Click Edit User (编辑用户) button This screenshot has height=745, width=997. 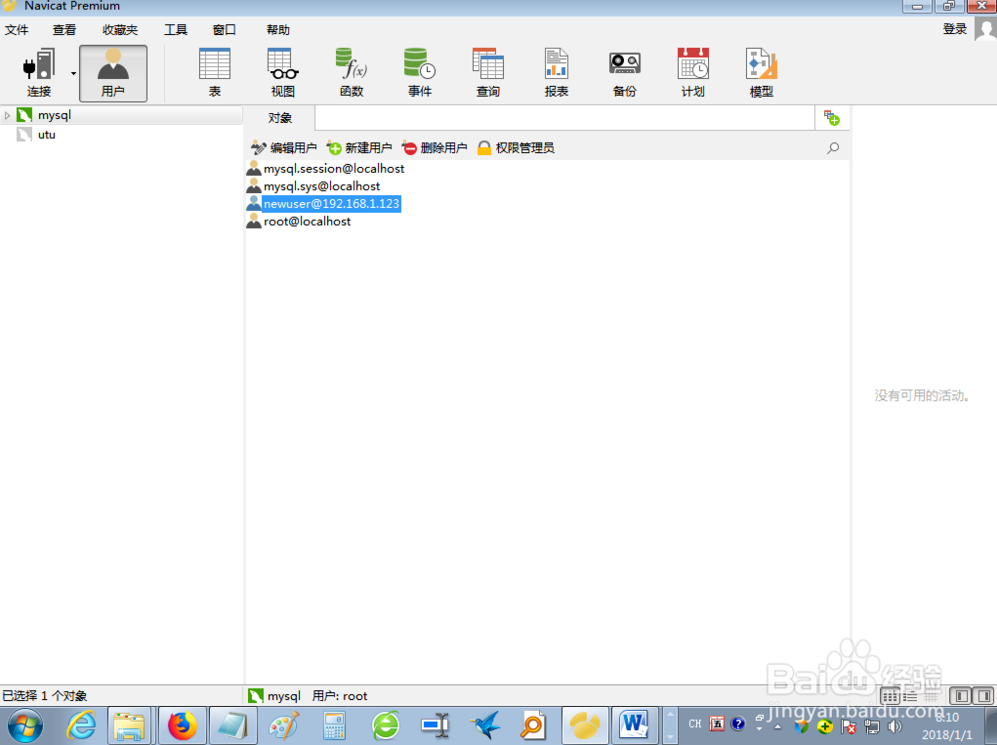point(284,148)
